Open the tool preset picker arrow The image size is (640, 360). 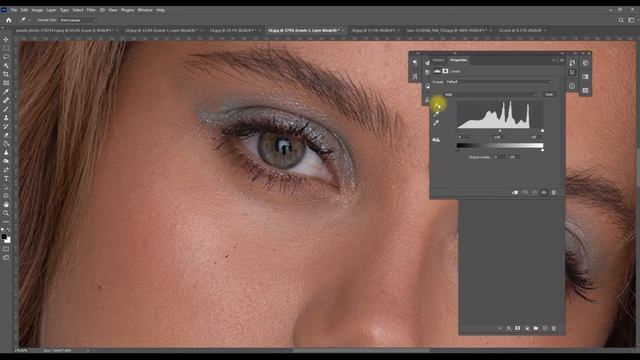coord(29,20)
